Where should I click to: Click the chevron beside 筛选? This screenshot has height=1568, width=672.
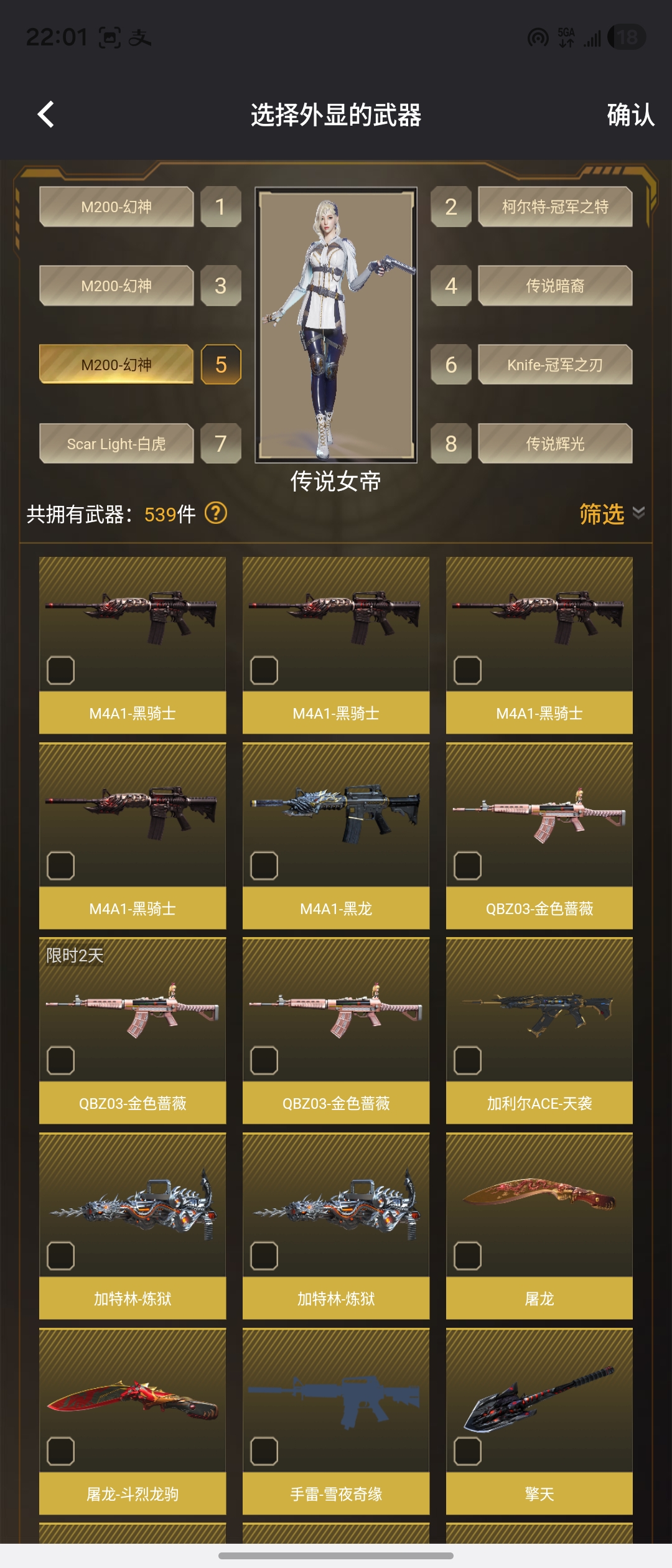638,513
